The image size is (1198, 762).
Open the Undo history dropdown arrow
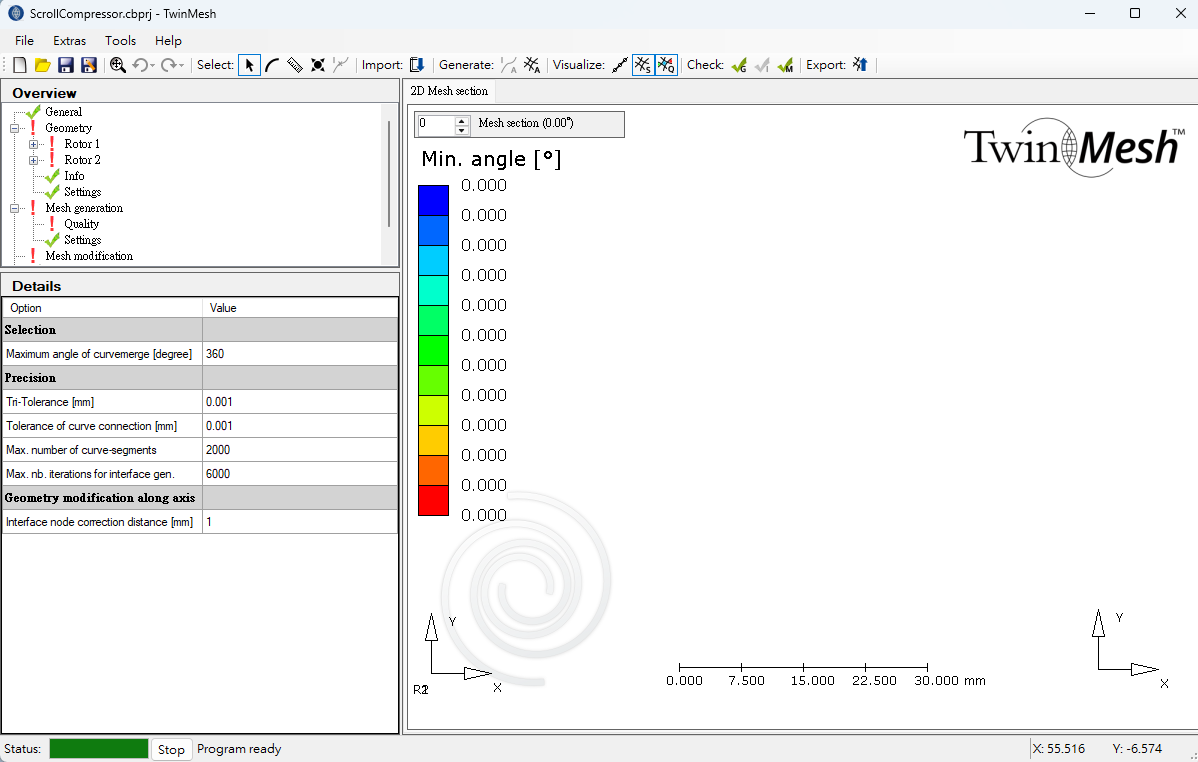pos(152,66)
